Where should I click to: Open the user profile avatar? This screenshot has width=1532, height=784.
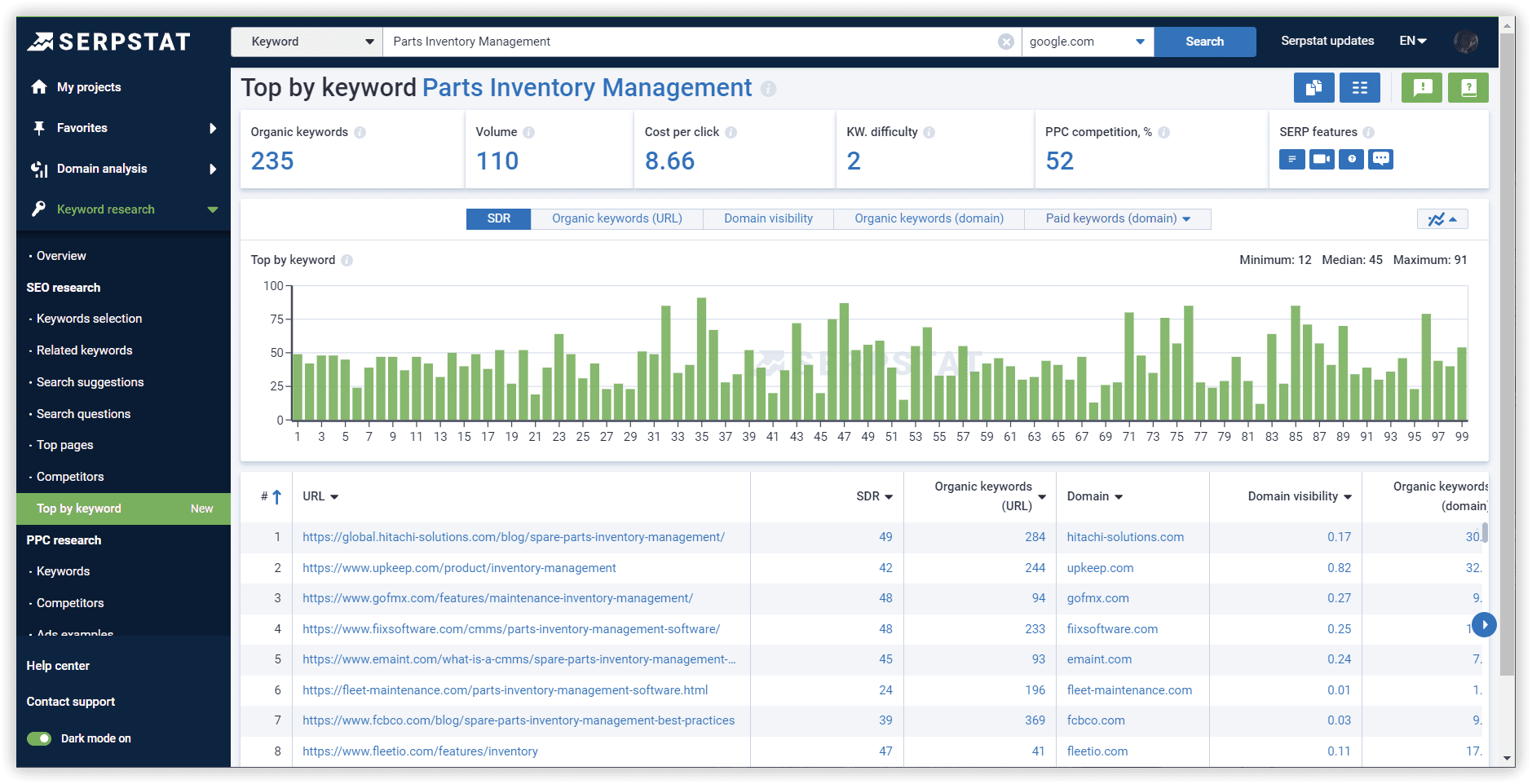(x=1465, y=42)
